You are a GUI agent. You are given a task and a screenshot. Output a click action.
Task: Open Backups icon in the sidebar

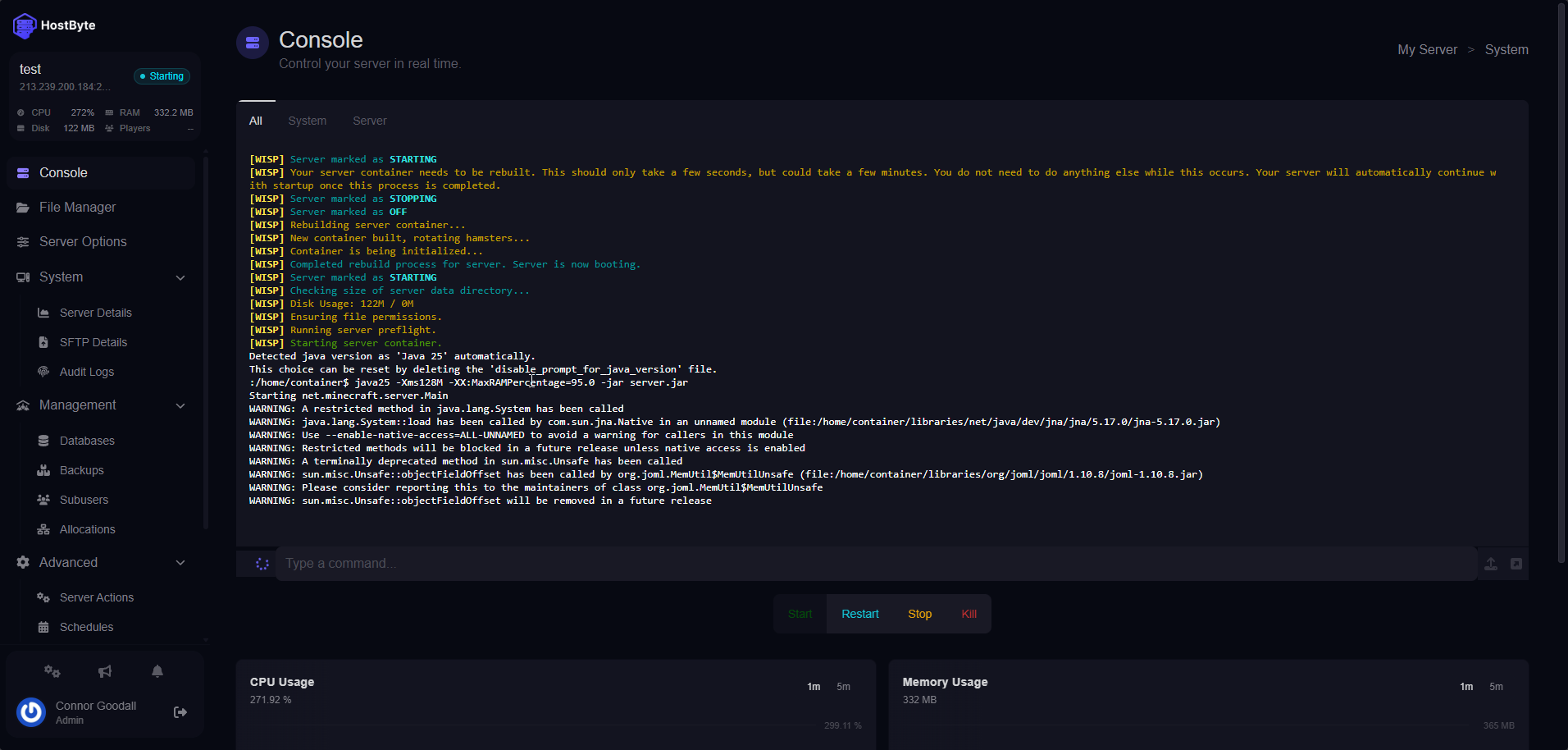(x=43, y=470)
